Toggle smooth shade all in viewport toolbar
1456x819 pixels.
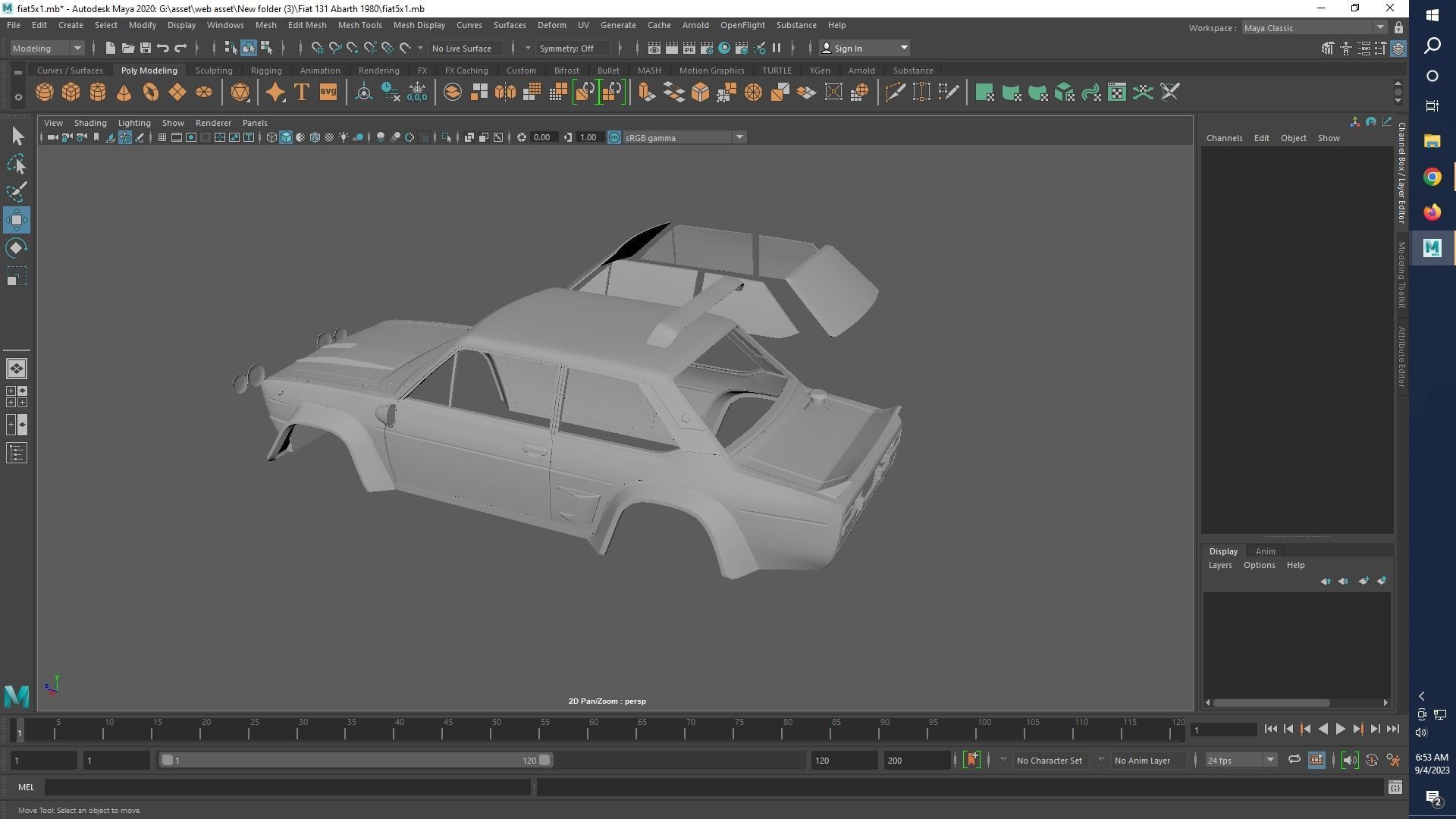tap(286, 137)
